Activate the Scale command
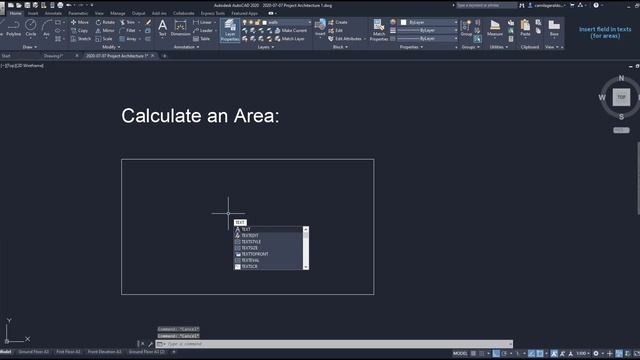The height and width of the screenshot is (360, 640). [x=104, y=39]
